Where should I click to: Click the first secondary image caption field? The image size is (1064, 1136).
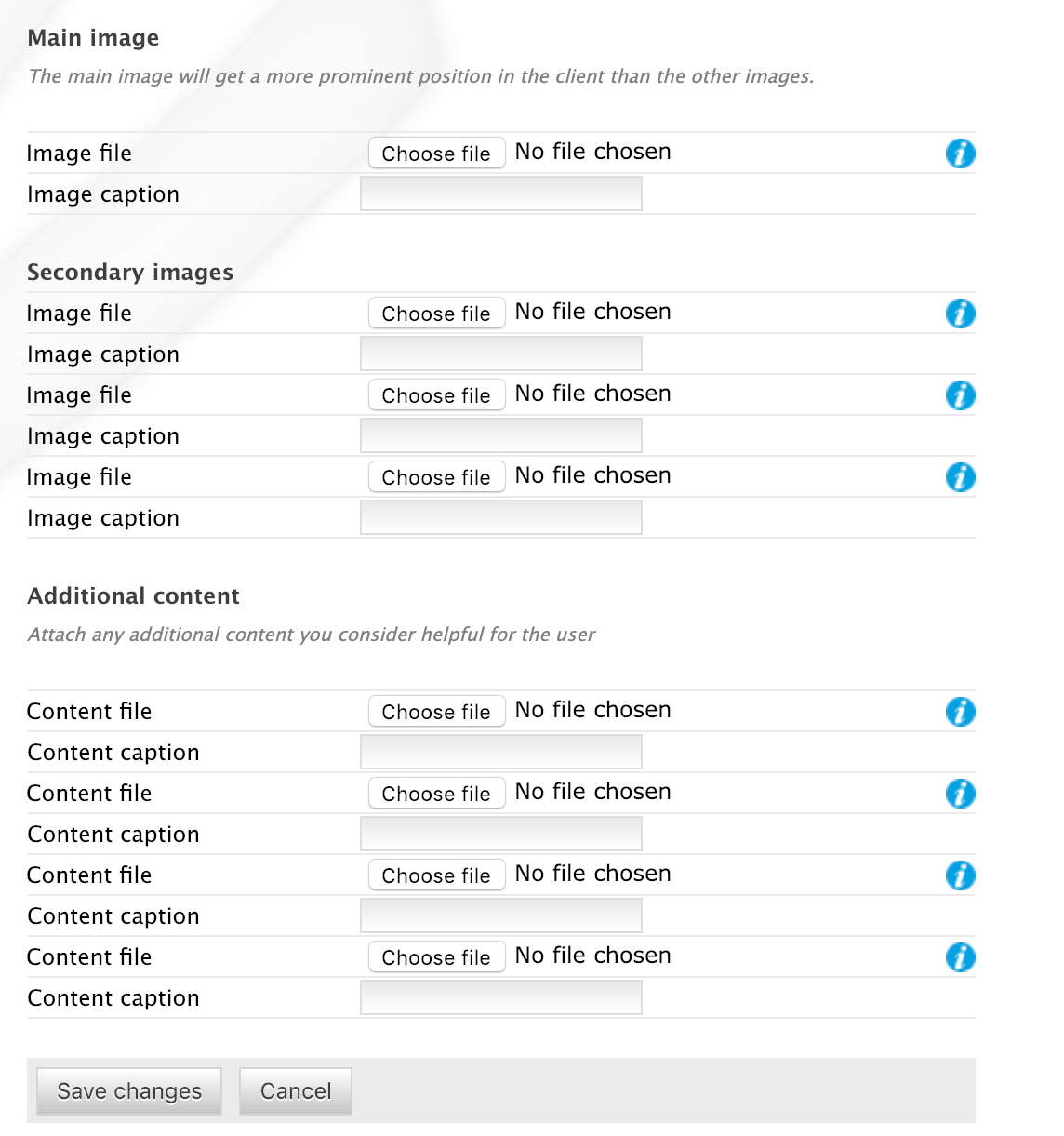click(x=500, y=353)
